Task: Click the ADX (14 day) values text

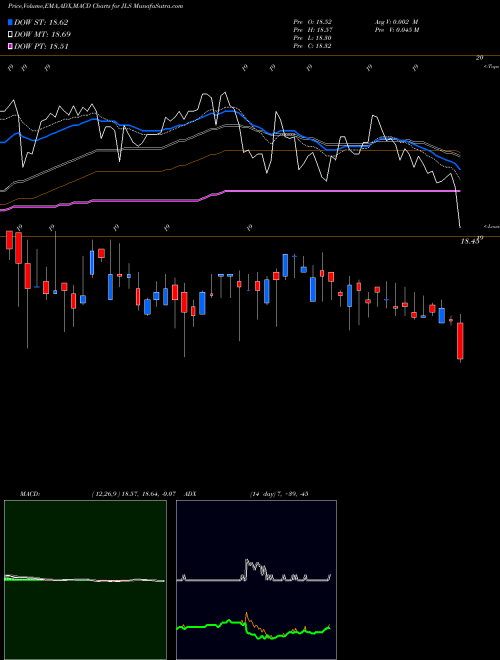Action: (279, 493)
